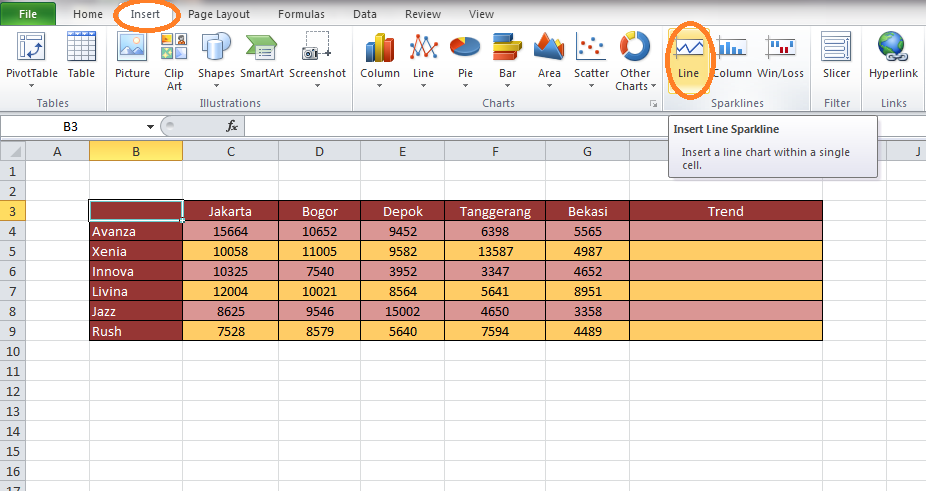
Task: Insert a Hyperlink
Action: pyautogui.click(x=893, y=56)
